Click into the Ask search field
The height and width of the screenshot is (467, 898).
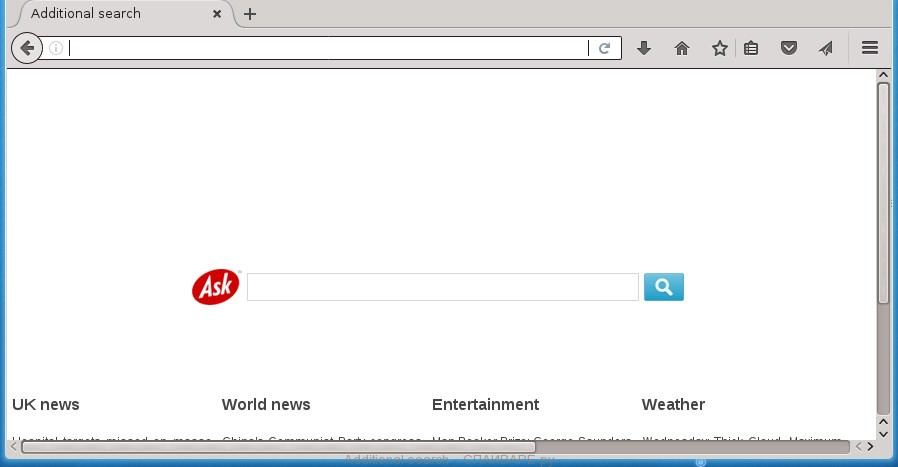pos(443,287)
